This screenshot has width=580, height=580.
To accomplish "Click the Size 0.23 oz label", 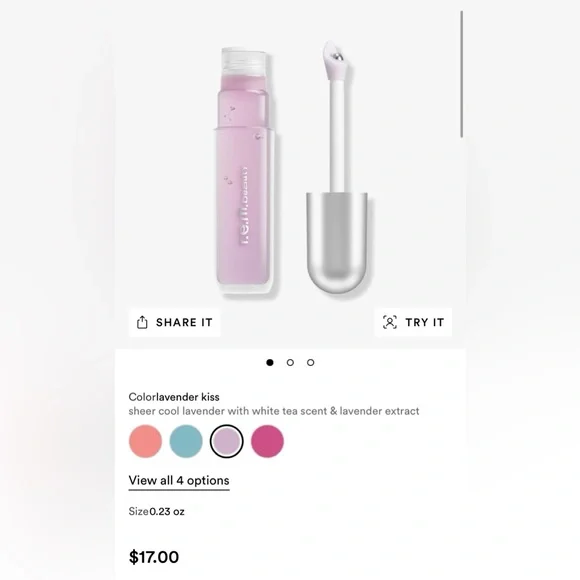I will click(x=156, y=512).
